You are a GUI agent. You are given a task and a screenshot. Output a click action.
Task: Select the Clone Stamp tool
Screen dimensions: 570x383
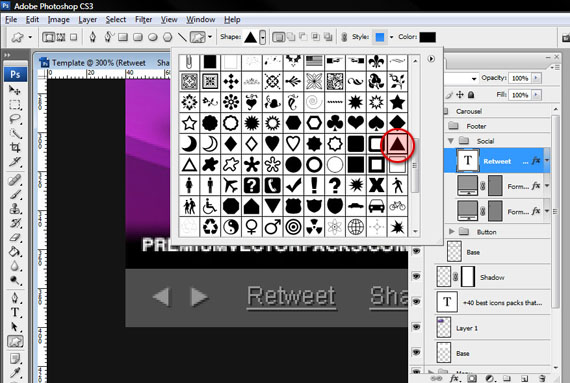[15, 209]
